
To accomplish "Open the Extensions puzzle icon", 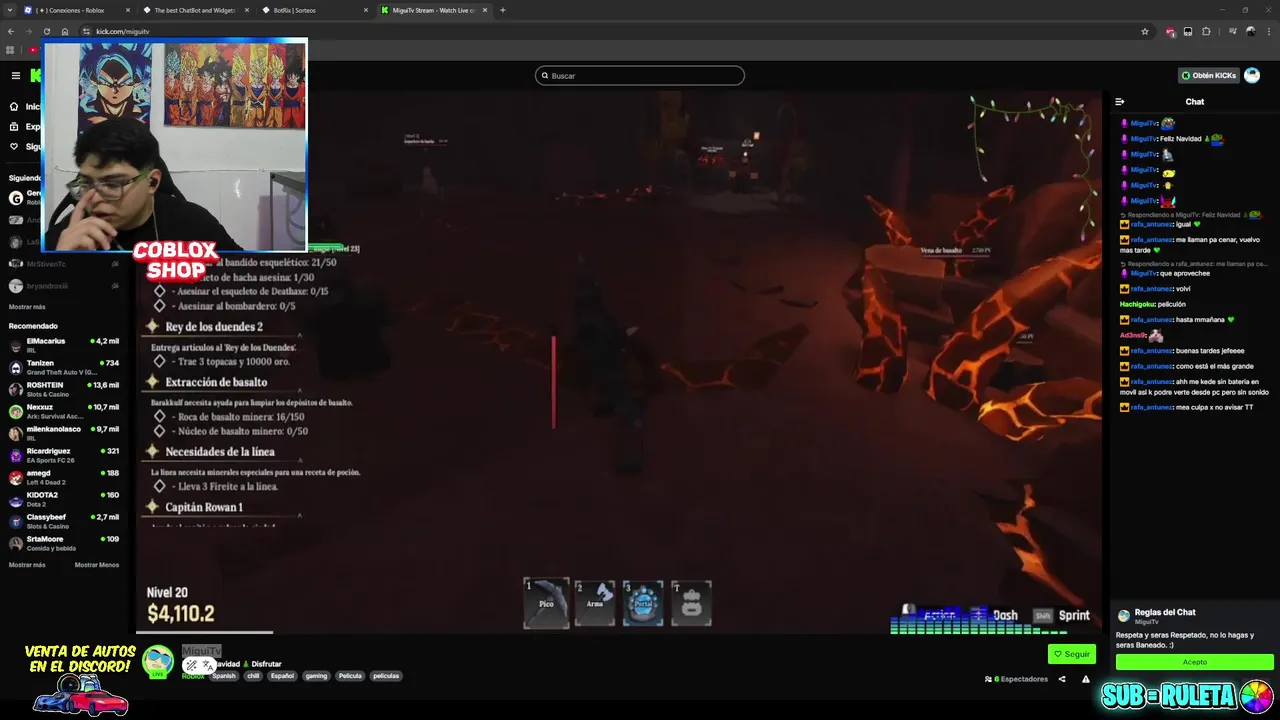I will point(1206,31).
